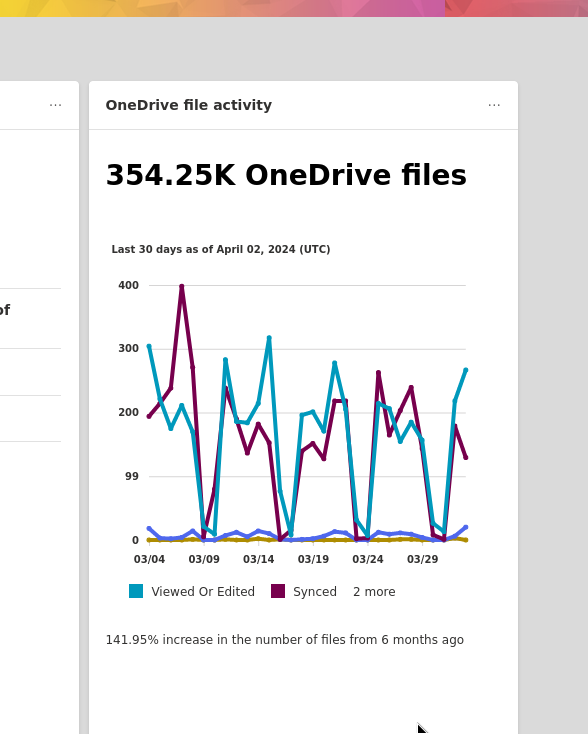Image resolution: width=588 pixels, height=734 pixels.
Task: Select the 354.25K OneDrive files headline
Action: pos(286,175)
